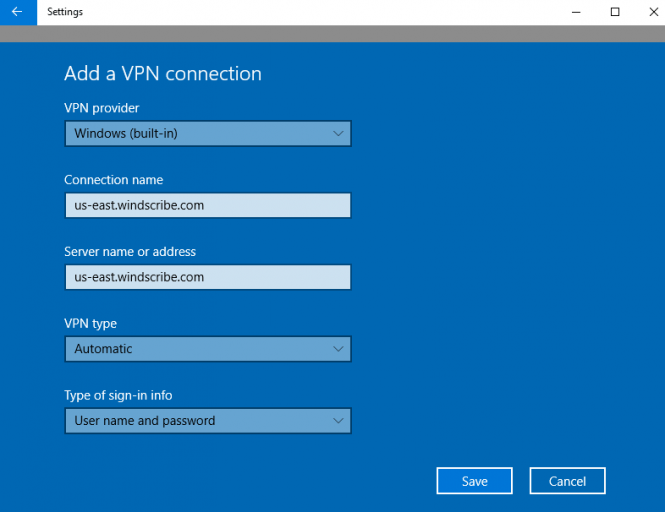Click the 'Add a VPN connection' heading
The width and height of the screenshot is (665, 512).
coord(163,74)
